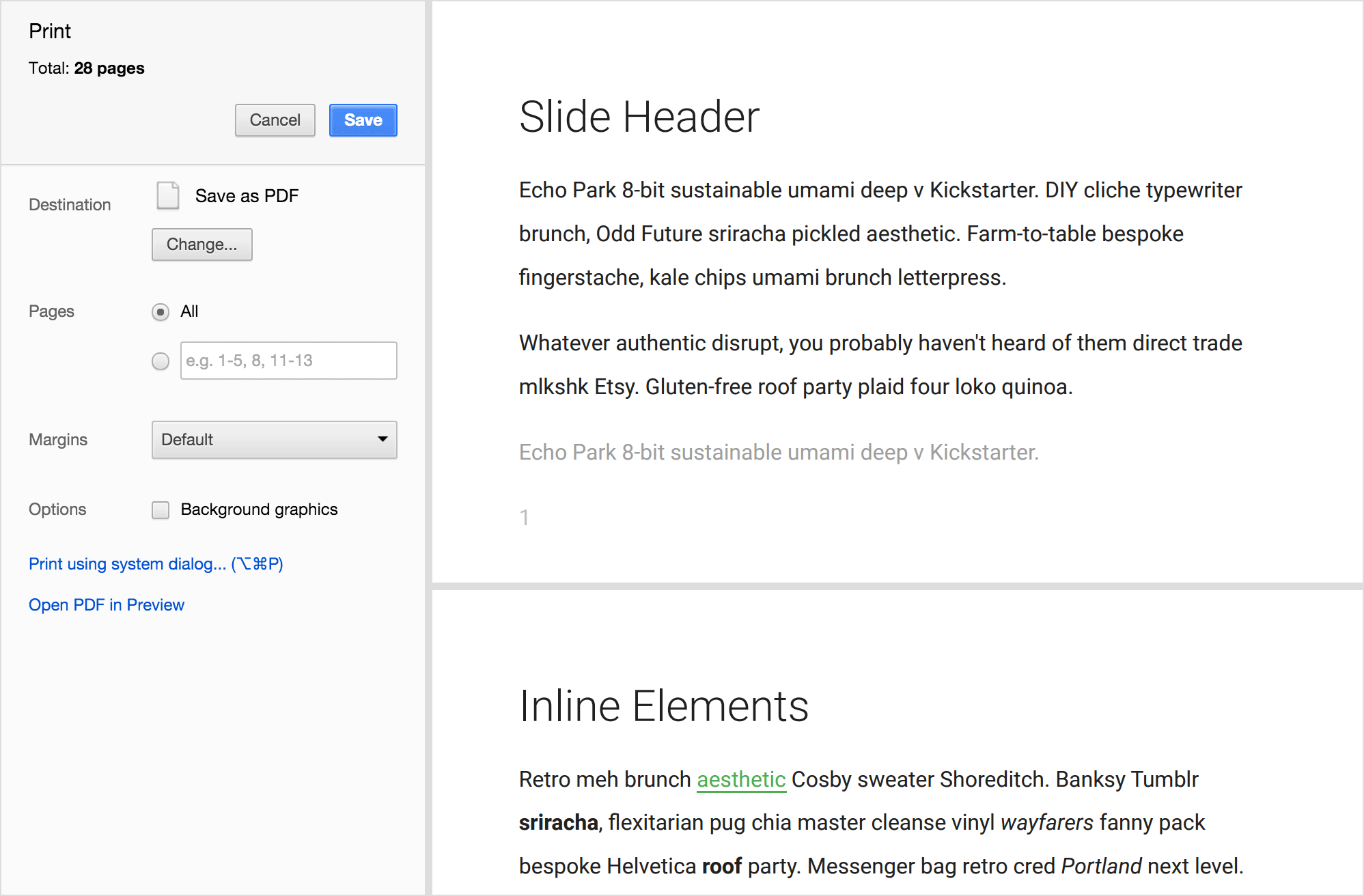Click the gray Echo Park caption line
Image resolution: width=1364 pixels, height=896 pixels.
(779, 452)
